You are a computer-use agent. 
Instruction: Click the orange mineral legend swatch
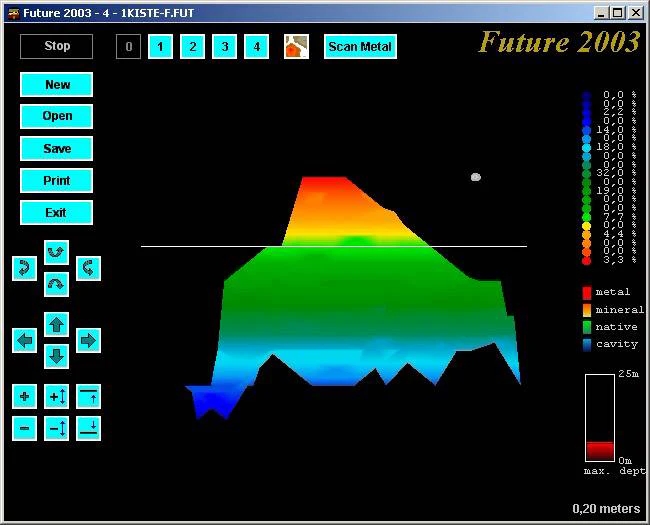click(x=587, y=310)
